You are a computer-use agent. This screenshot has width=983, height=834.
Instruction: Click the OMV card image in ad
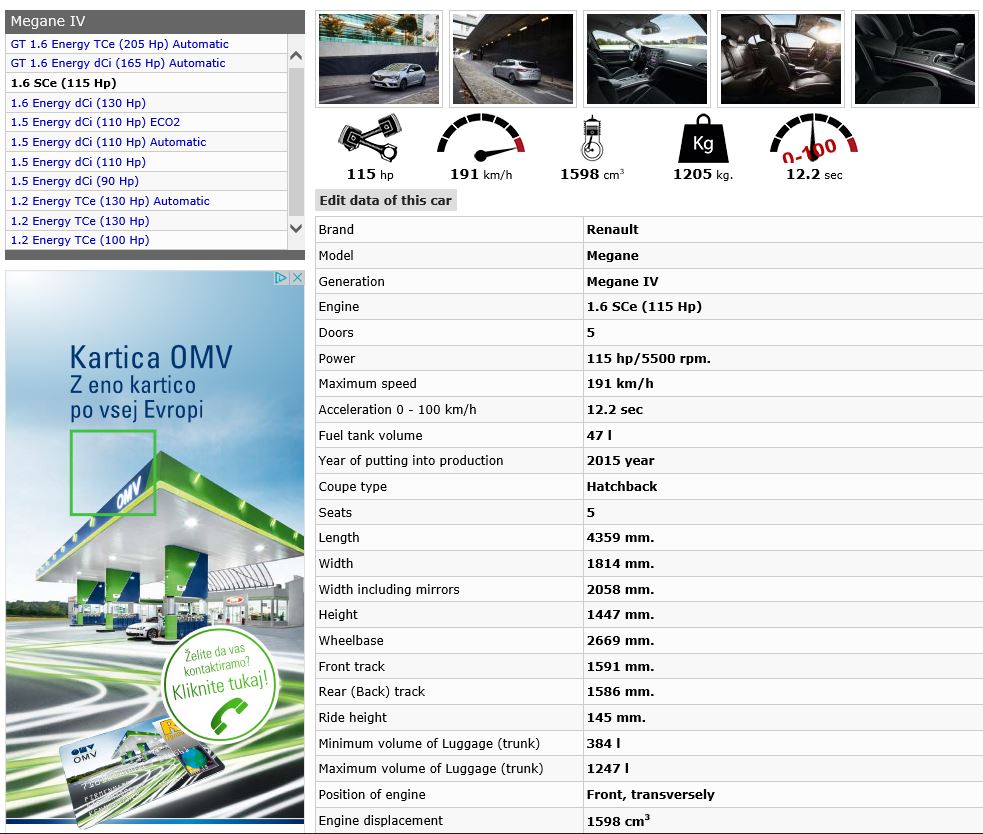141,773
